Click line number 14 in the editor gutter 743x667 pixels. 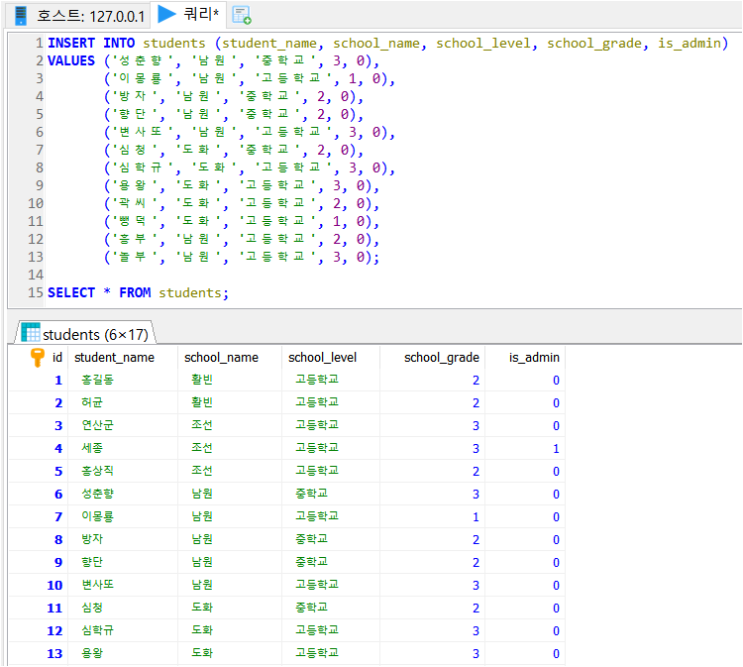coord(36,275)
